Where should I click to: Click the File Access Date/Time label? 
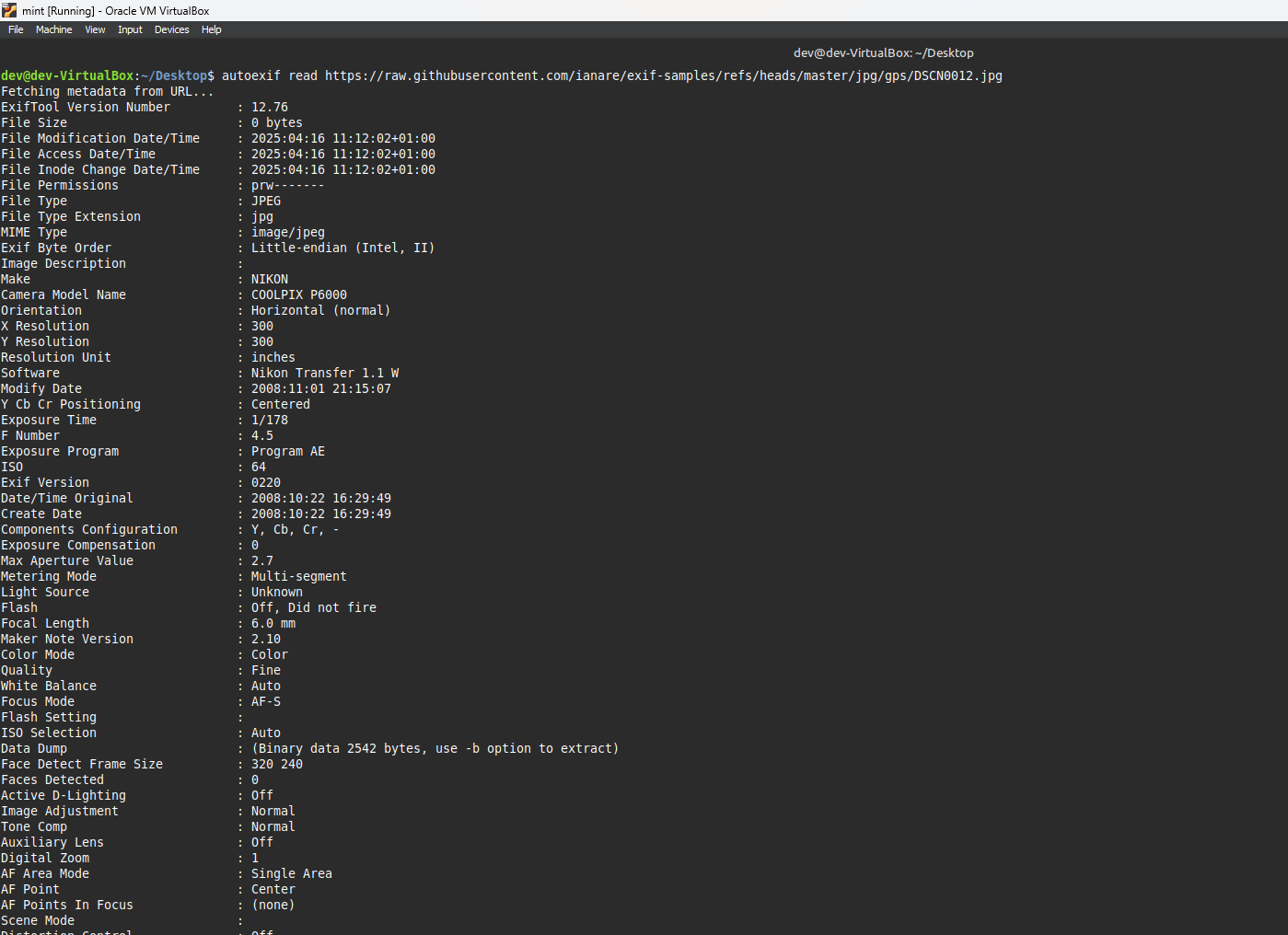point(78,154)
